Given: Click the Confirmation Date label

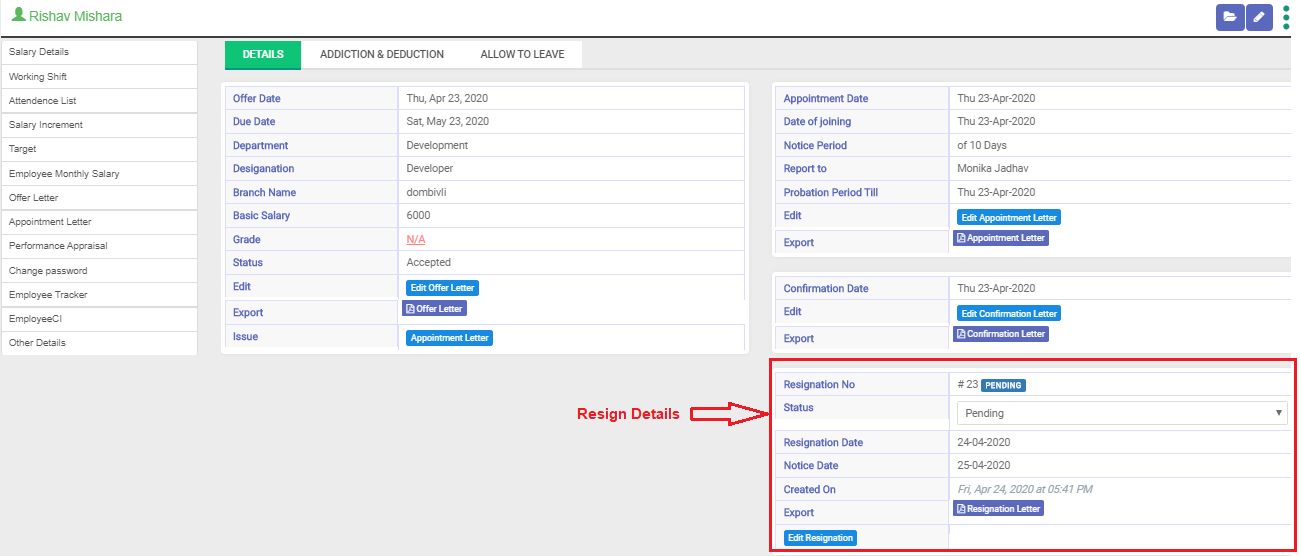Looking at the screenshot, I should pyautogui.click(x=826, y=289).
